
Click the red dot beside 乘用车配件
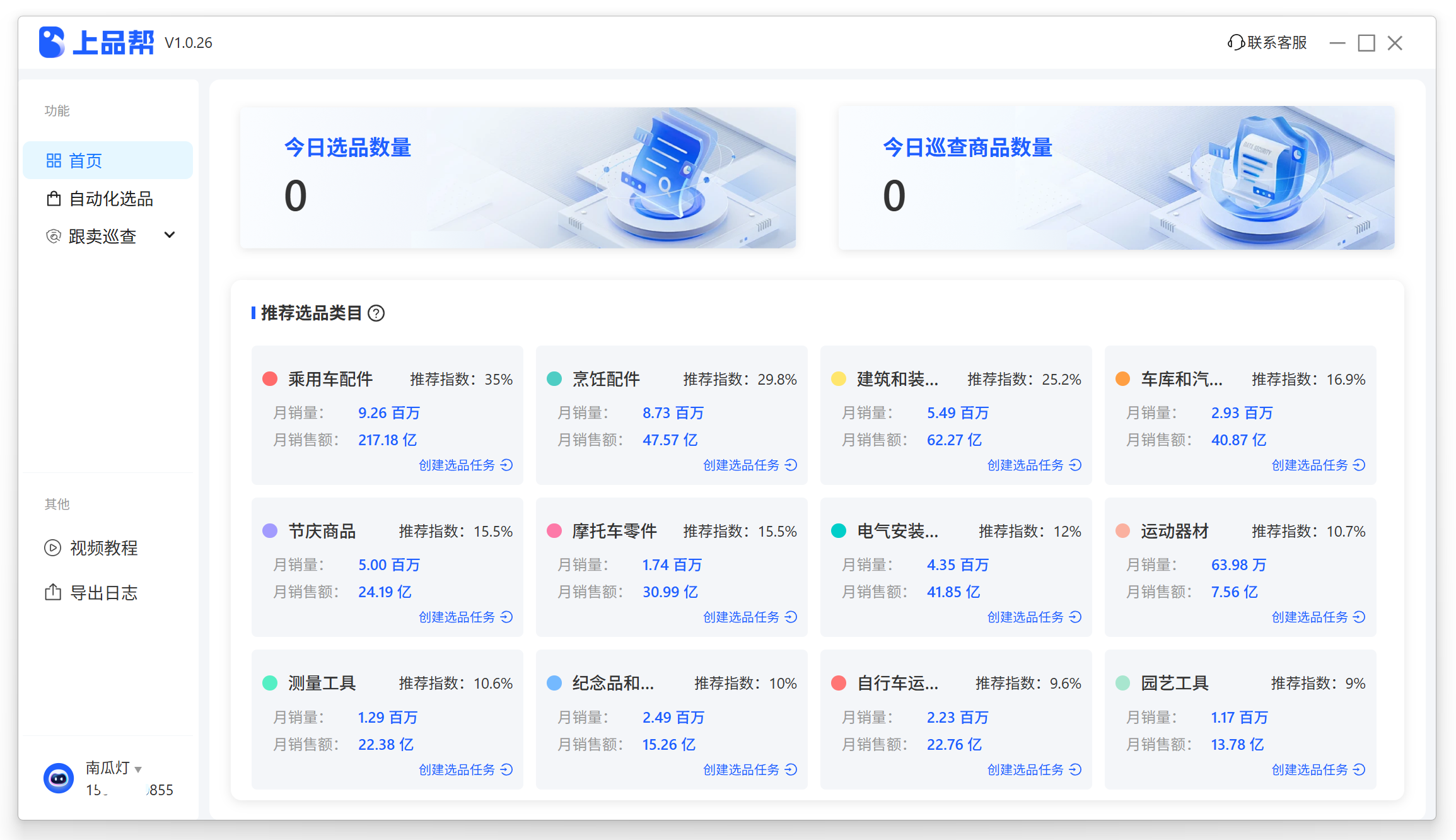click(x=270, y=378)
